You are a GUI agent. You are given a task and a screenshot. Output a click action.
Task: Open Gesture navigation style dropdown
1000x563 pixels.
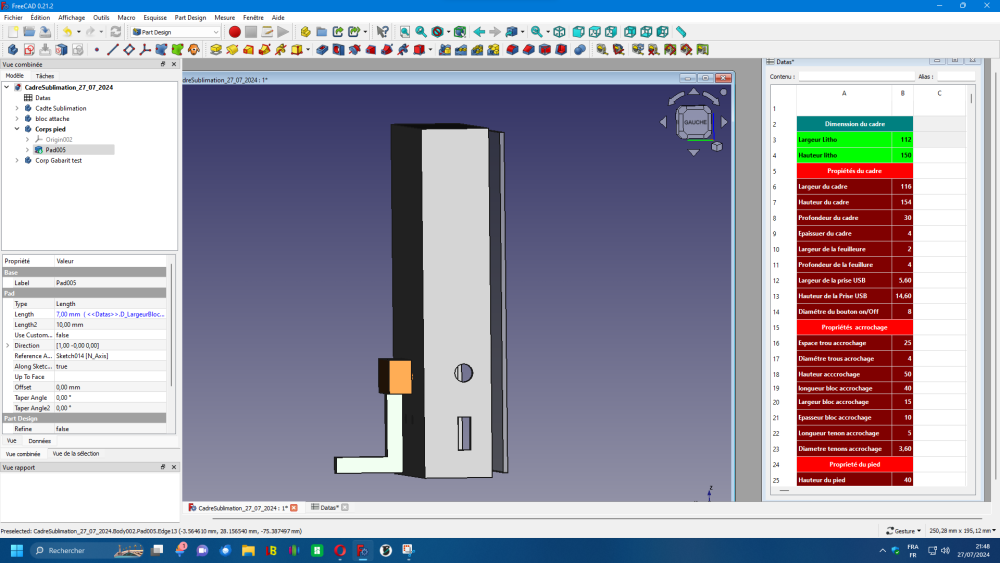click(x=904, y=530)
